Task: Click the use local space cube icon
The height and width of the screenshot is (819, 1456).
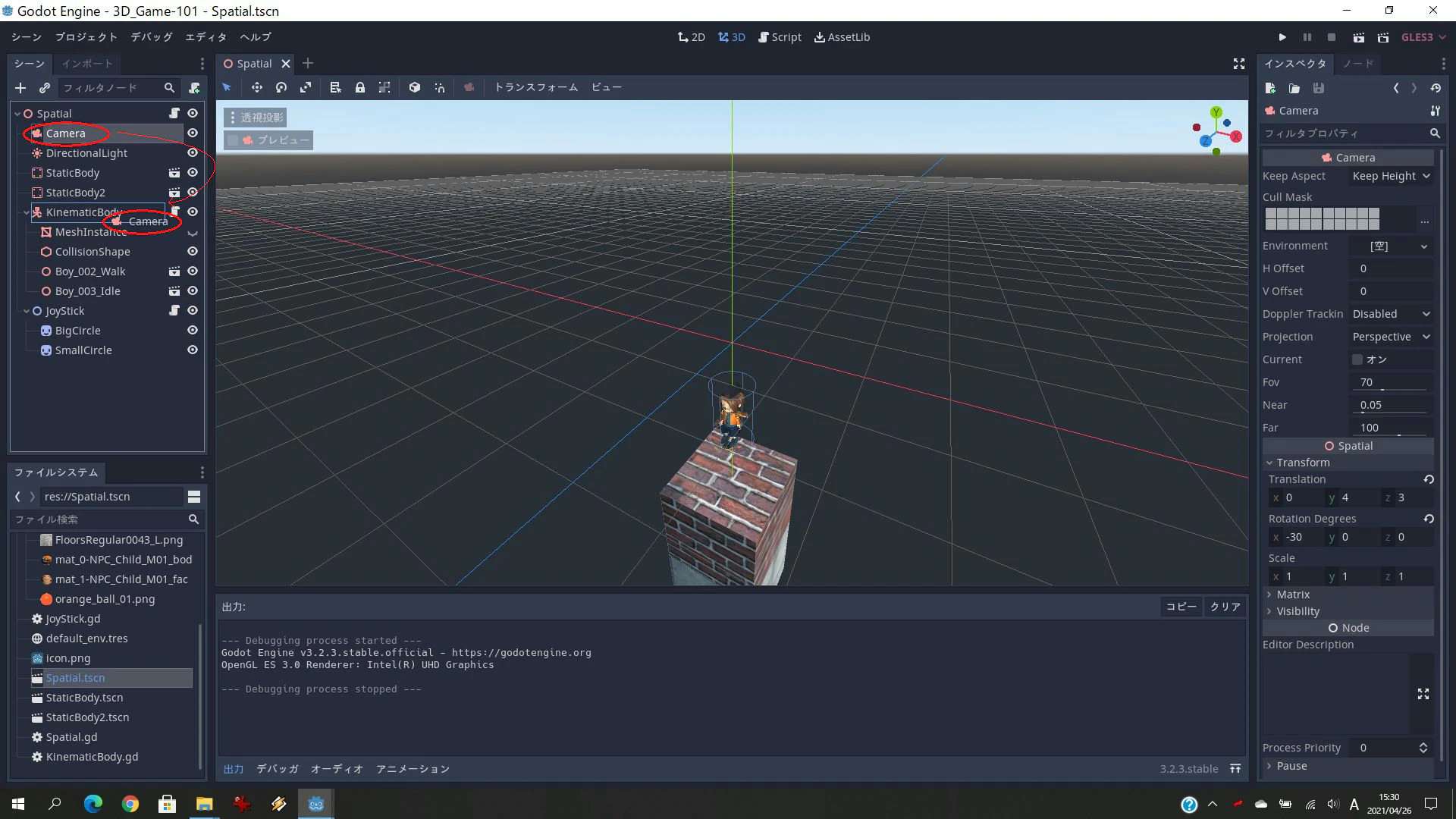Action: pyautogui.click(x=415, y=87)
